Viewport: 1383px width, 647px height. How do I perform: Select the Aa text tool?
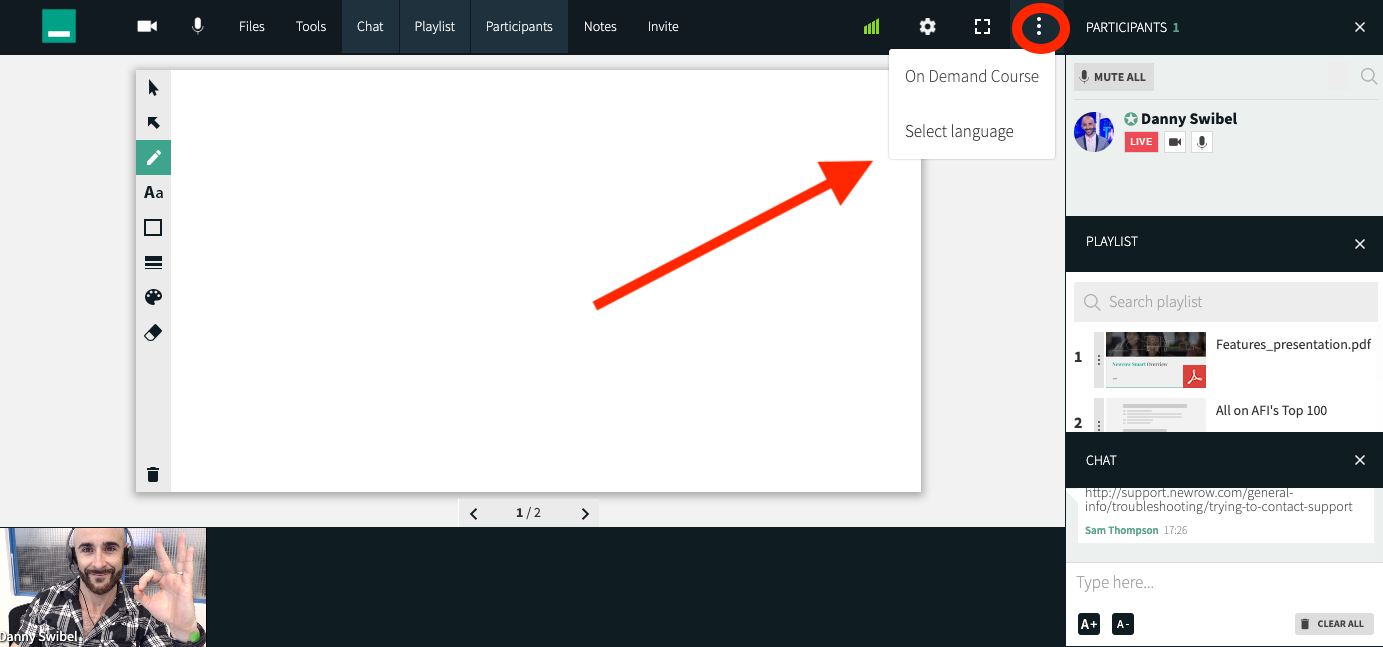153,193
